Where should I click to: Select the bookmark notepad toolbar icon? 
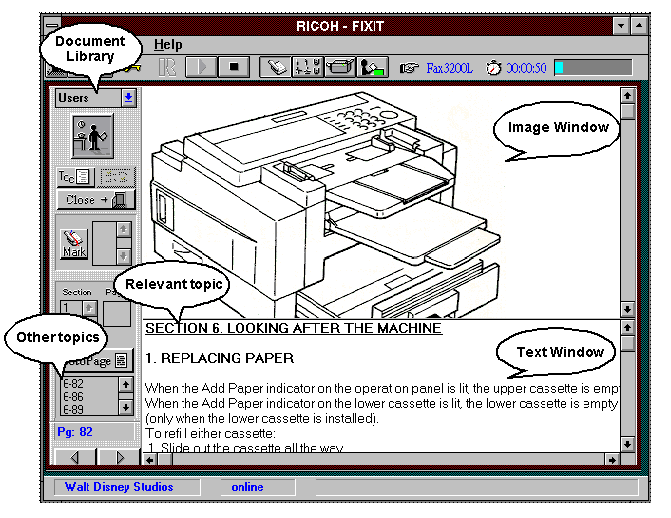[275, 67]
